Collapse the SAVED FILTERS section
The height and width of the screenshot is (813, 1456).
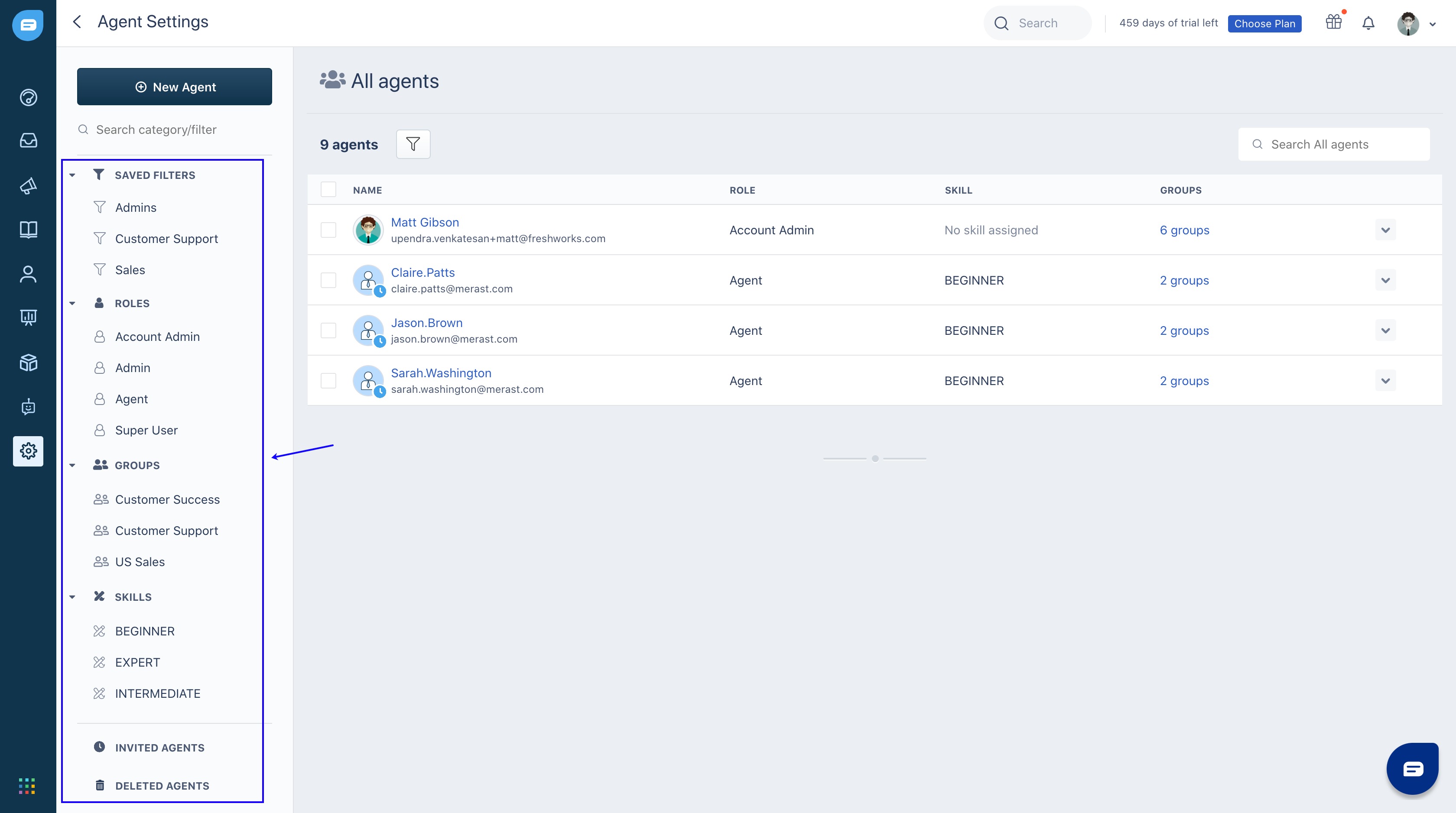pyautogui.click(x=72, y=175)
